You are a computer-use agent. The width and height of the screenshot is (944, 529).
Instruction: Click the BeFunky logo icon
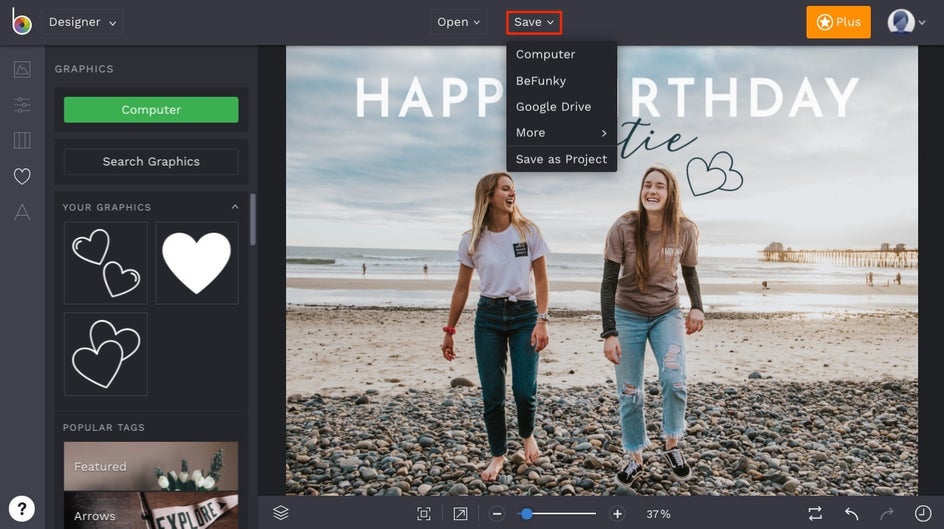point(21,22)
